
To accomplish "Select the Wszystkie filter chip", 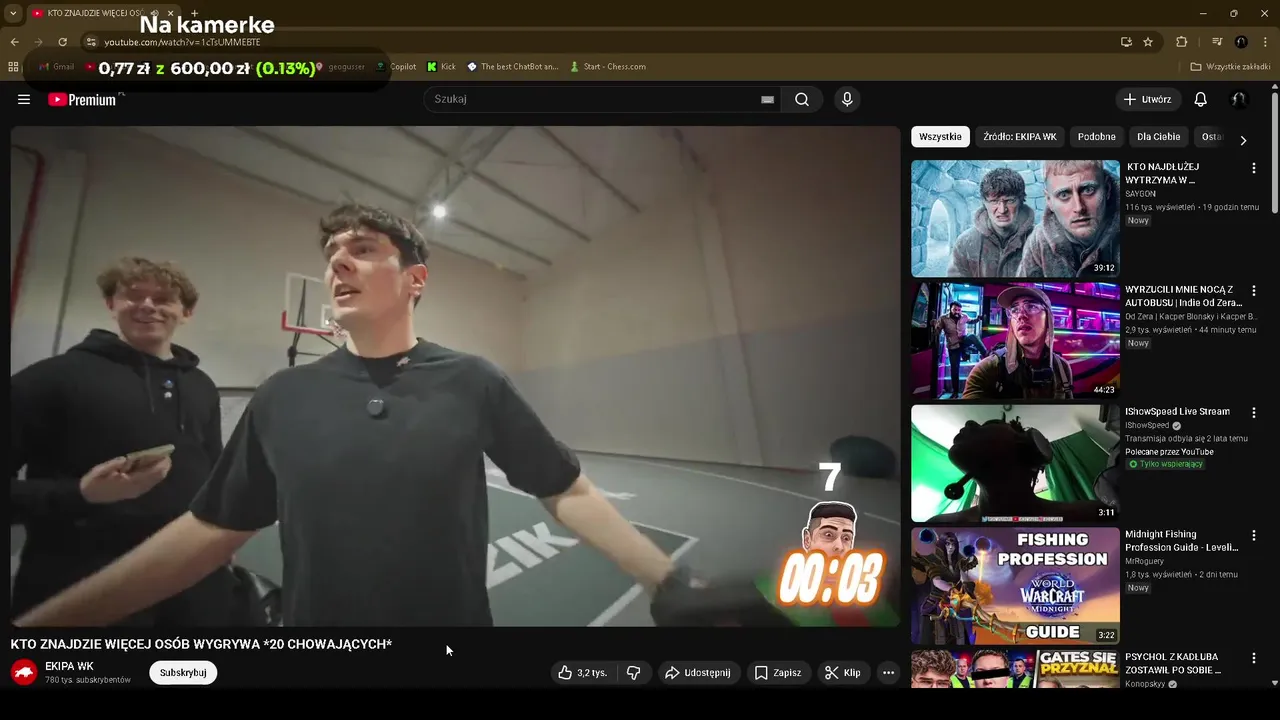I will point(940,137).
